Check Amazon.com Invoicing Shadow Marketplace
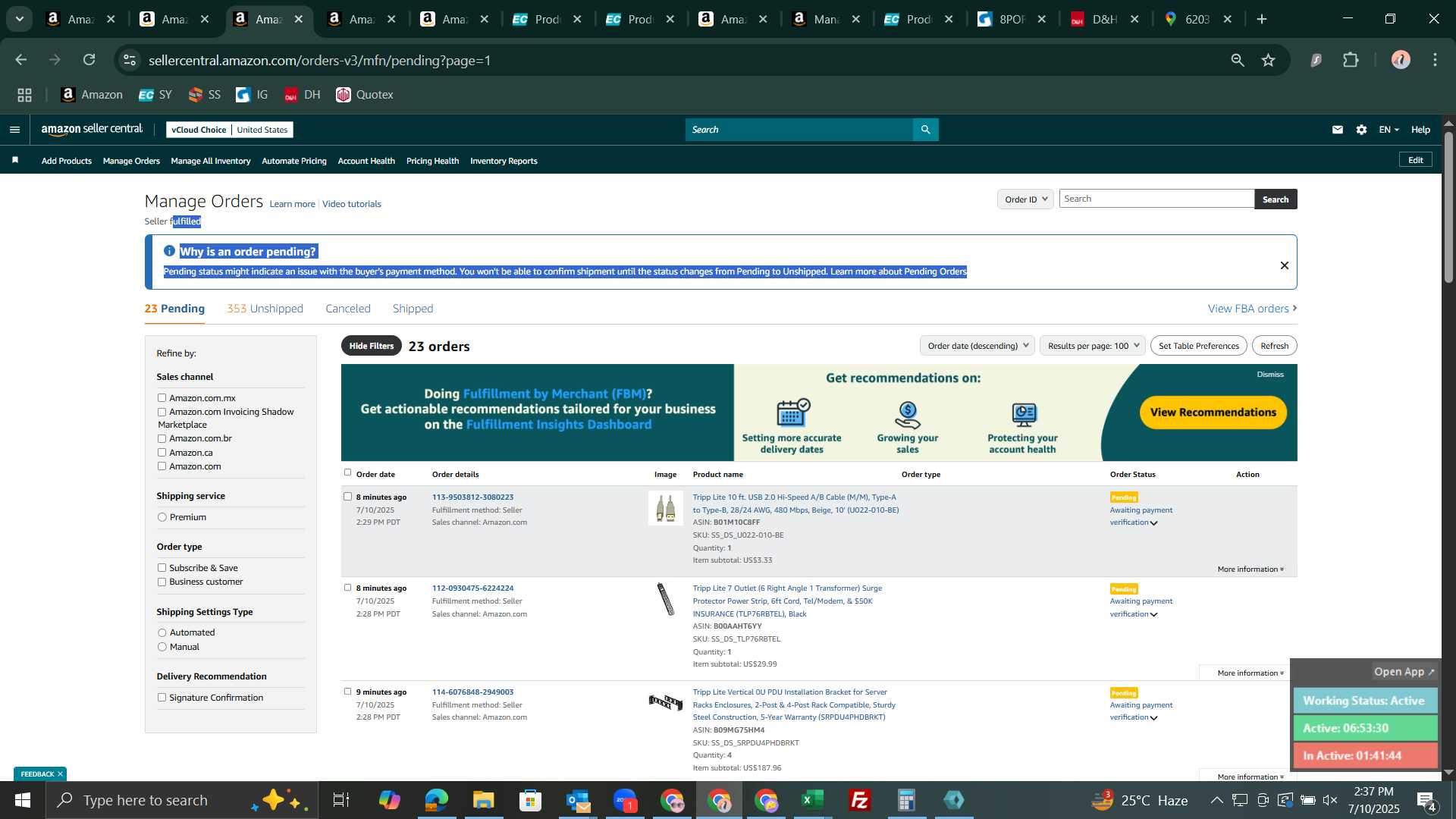 click(162, 412)
